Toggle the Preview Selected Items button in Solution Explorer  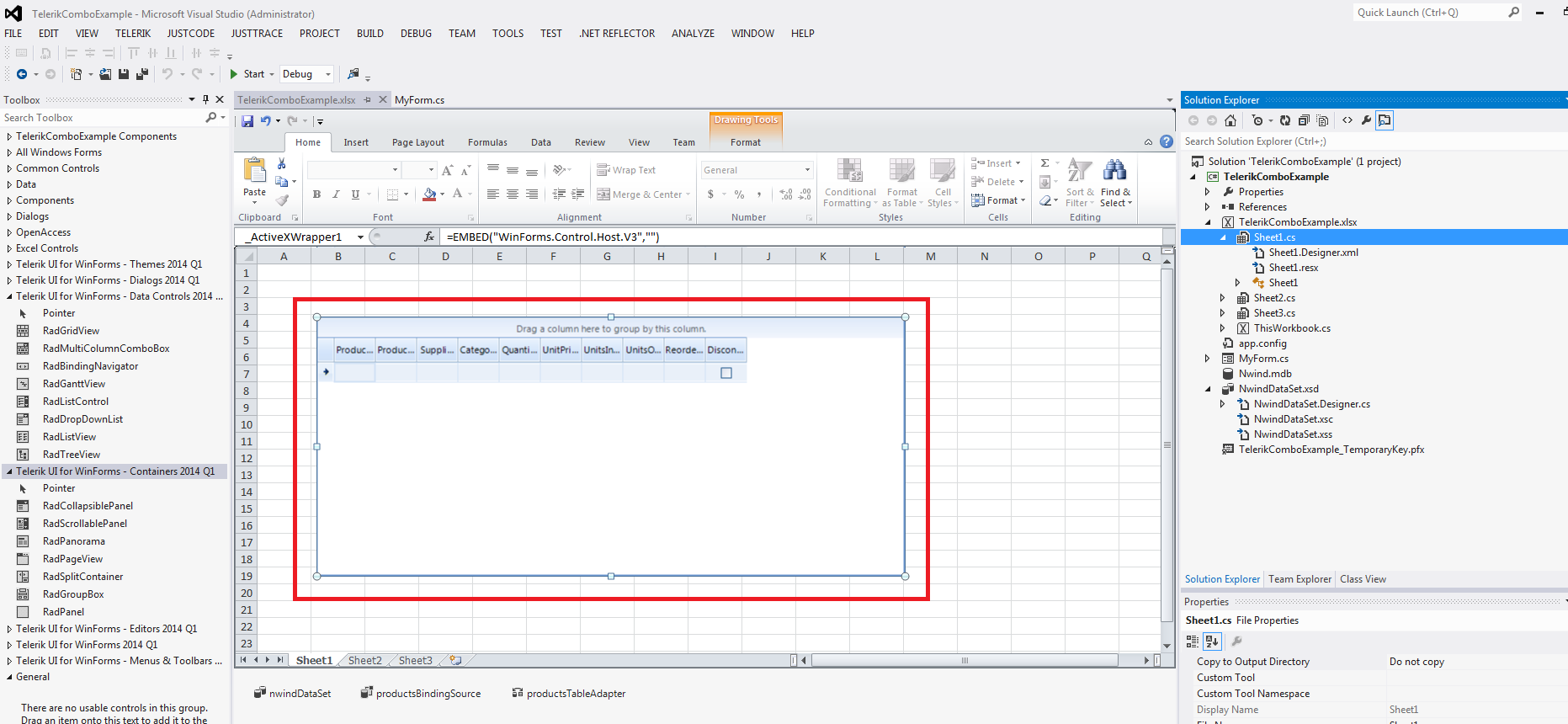click(1385, 120)
